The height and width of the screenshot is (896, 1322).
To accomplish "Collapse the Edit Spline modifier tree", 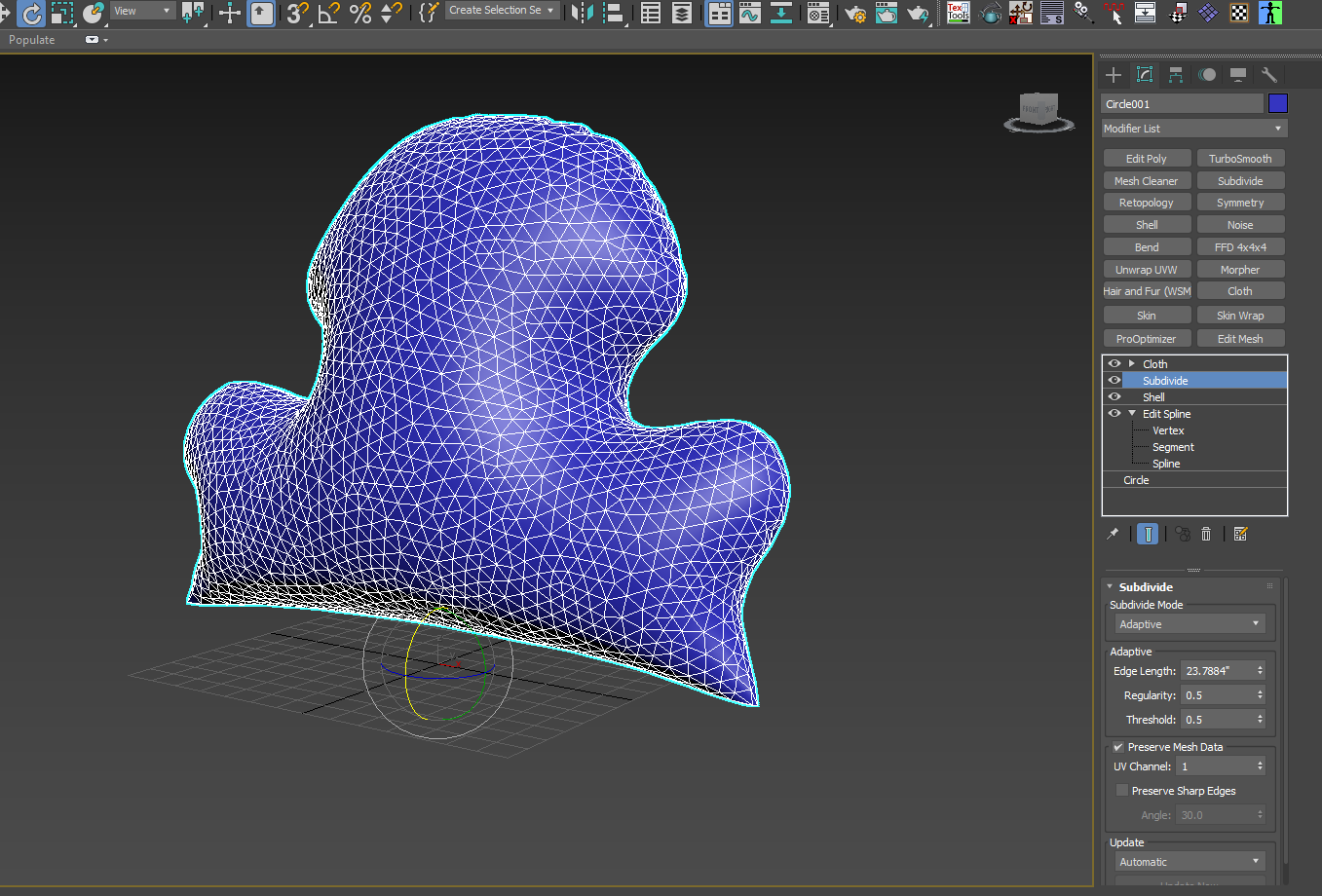I will [x=1132, y=414].
